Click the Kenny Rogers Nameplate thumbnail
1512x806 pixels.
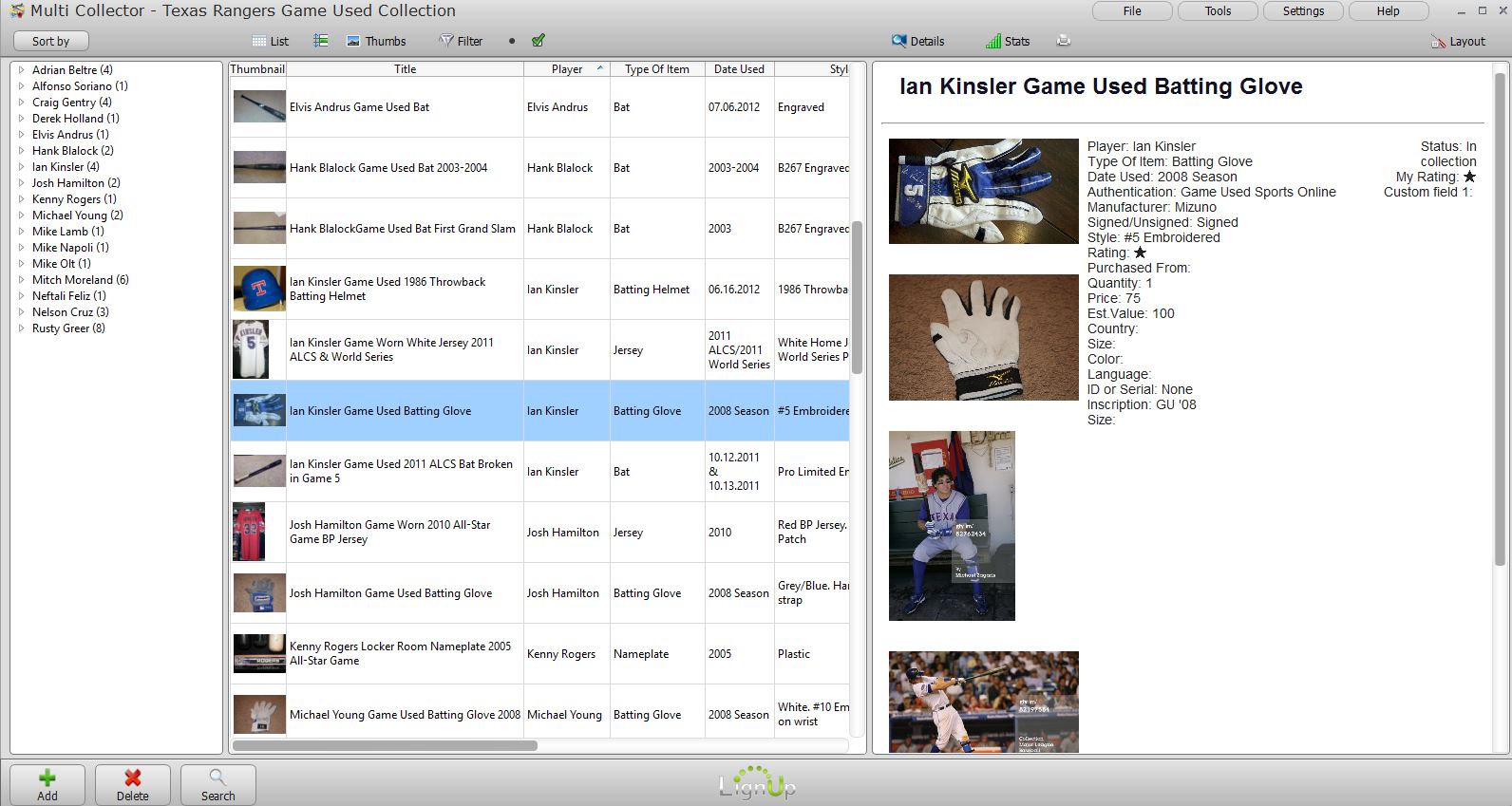(x=259, y=653)
